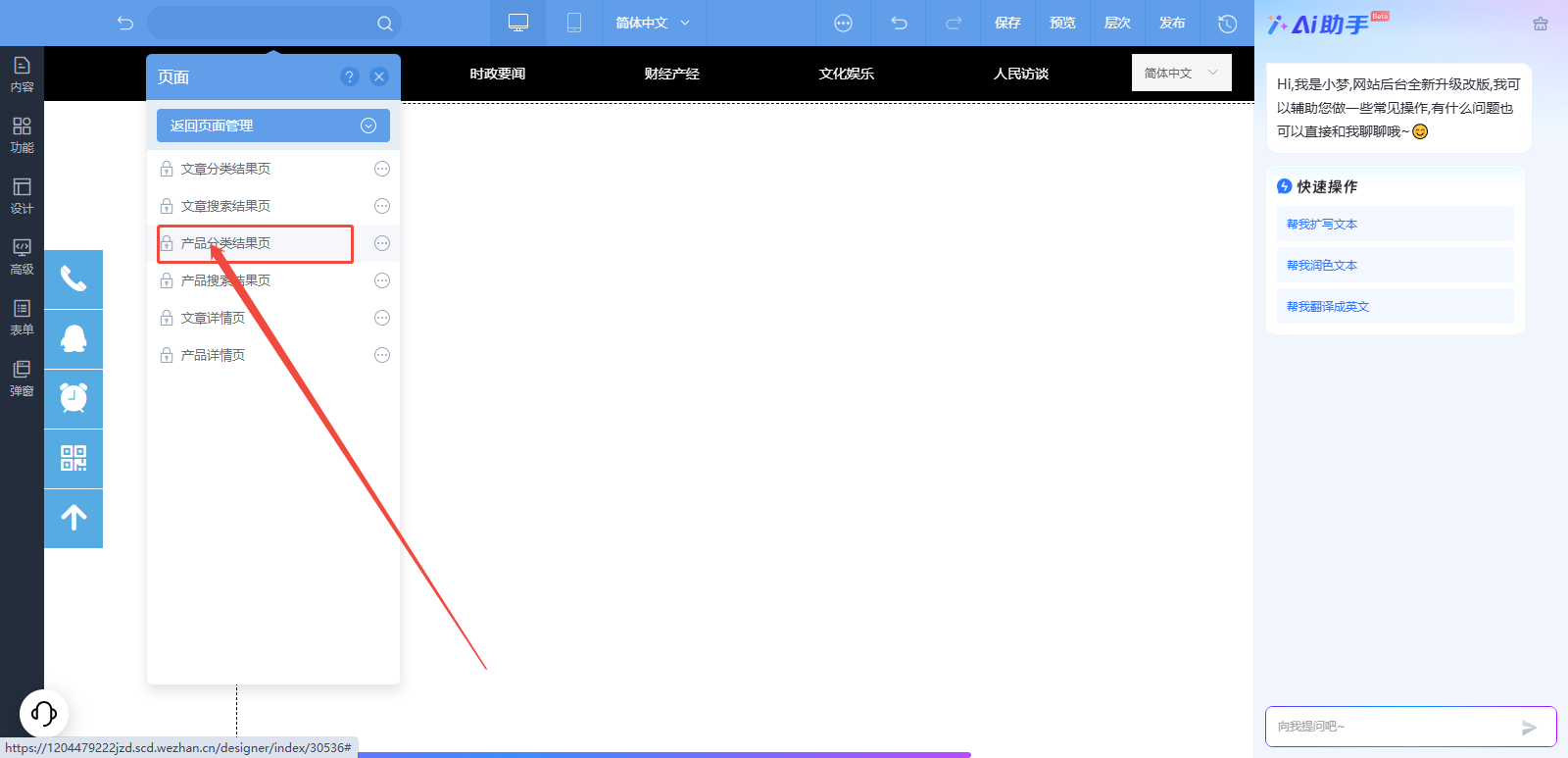Open the 设计 design sidebar panel
Screen dimensions: 1568x758
[22, 196]
